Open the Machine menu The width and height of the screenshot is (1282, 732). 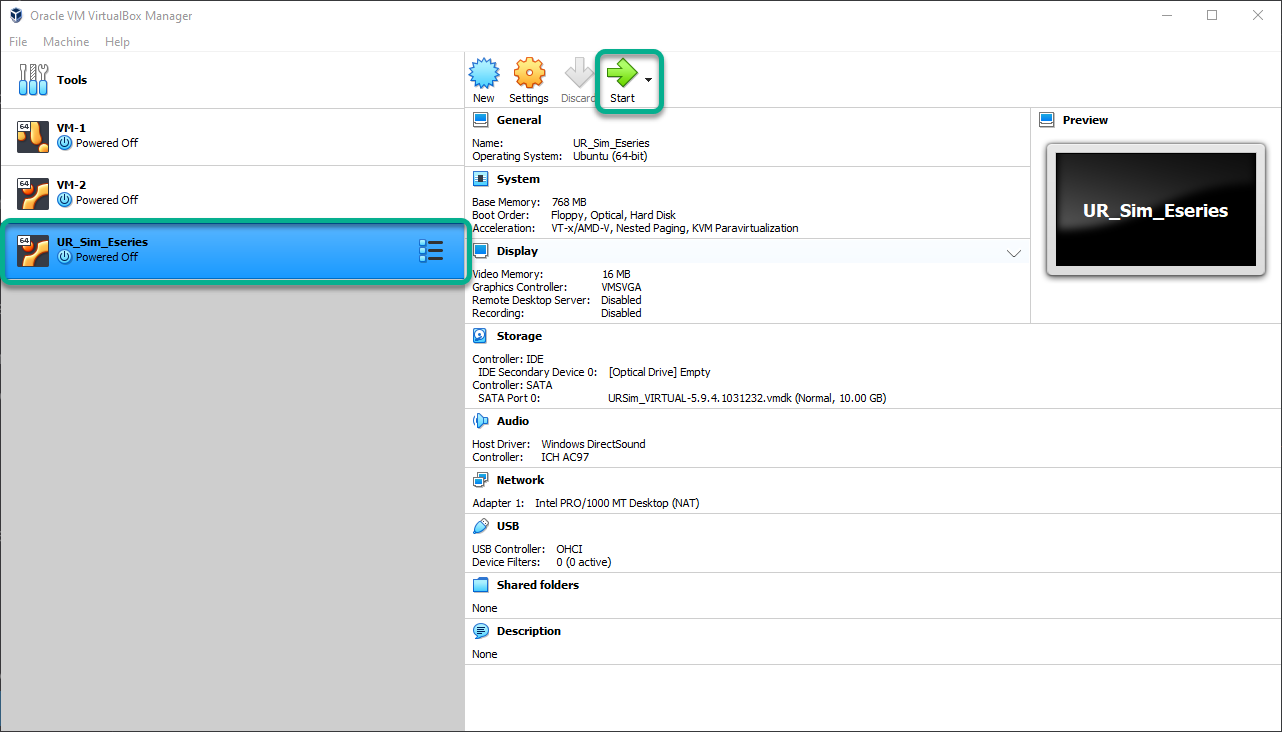[66, 42]
